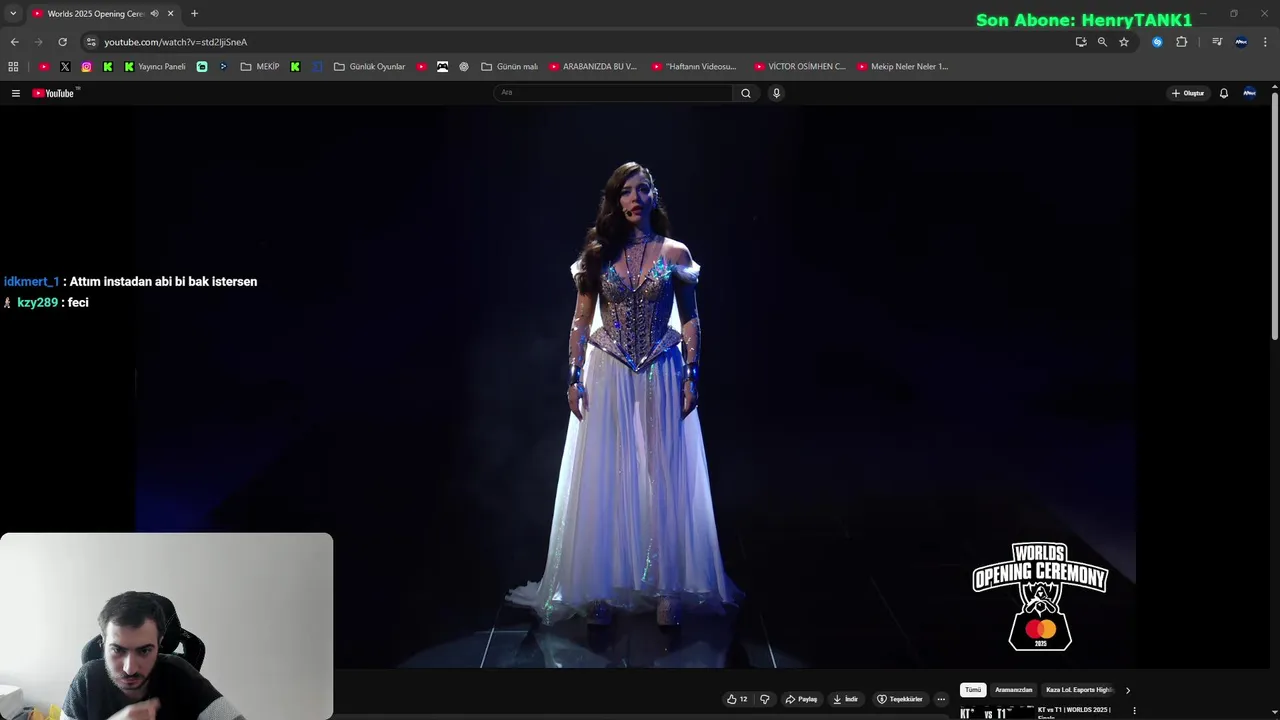Open YouTube notifications bell
Screen dimensions: 1280x720
tap(1223, 93)
